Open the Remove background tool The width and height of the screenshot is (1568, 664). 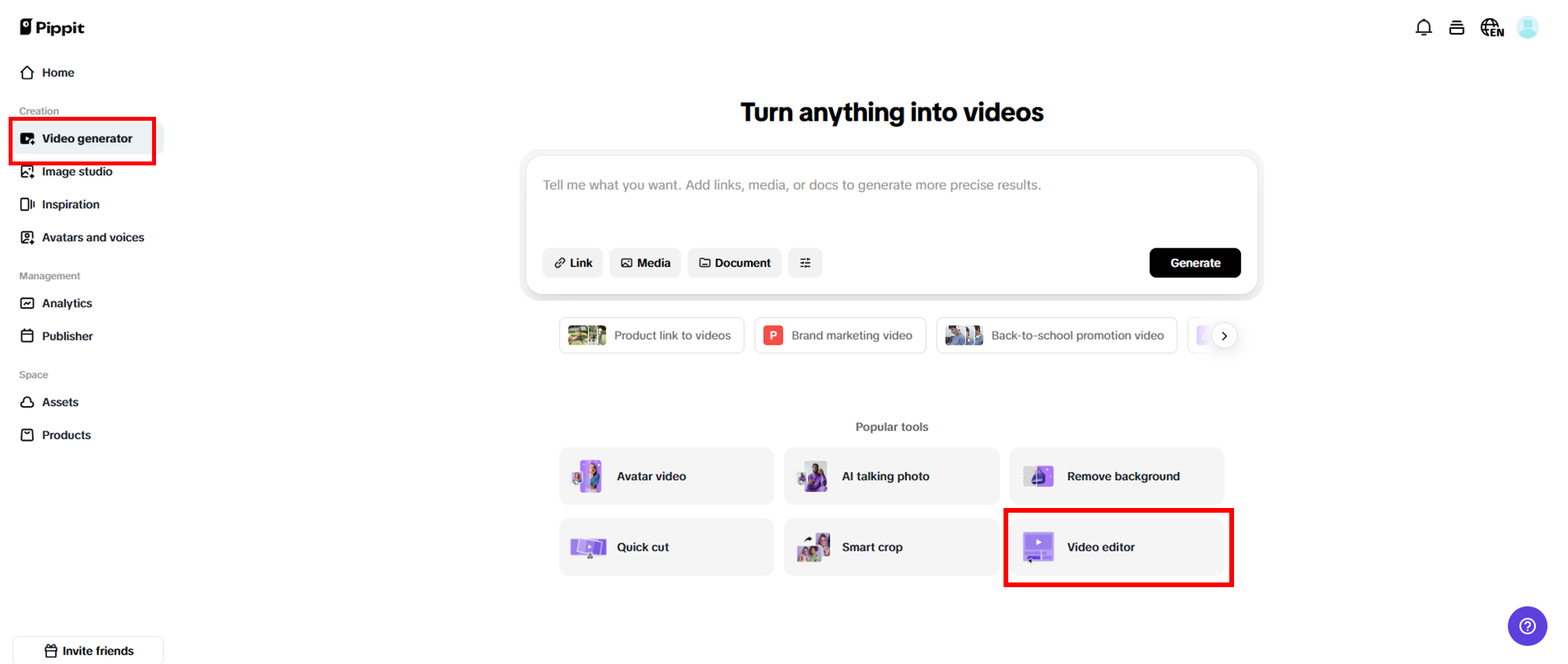[x=1117, y=476]
